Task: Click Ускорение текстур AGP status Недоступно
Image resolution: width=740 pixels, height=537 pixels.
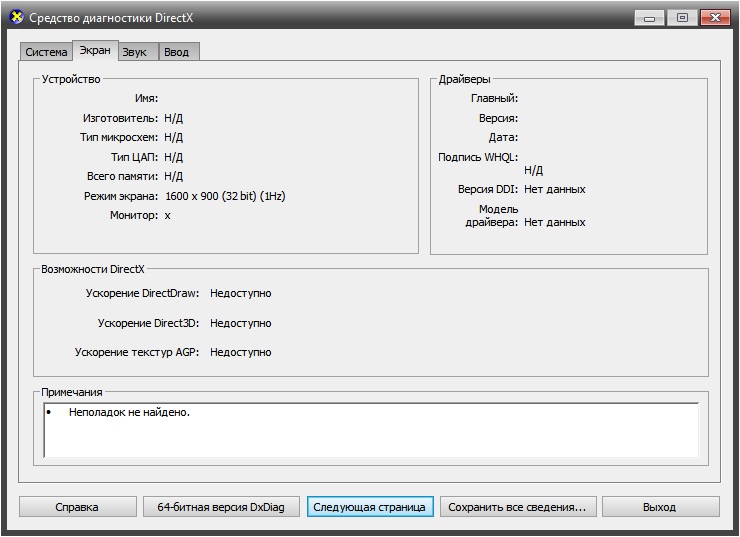Action: tap(241, 352)
